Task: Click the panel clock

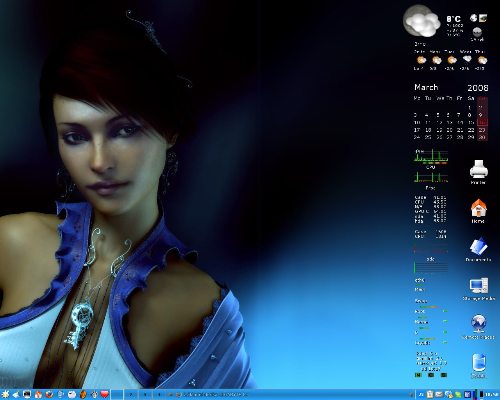Action: pos(492,395)
